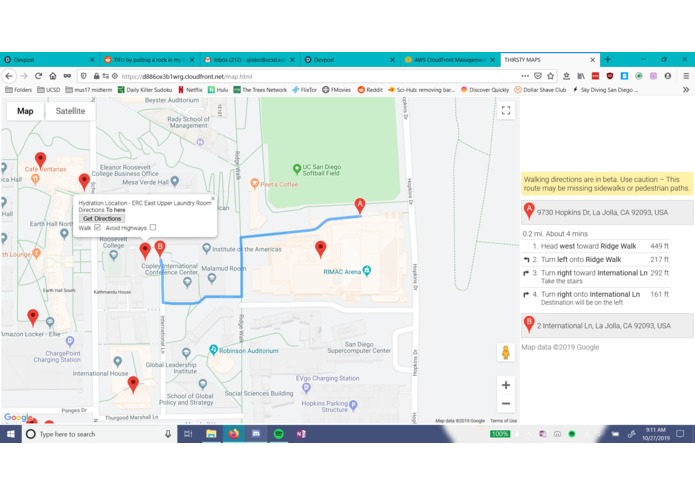Select destination address 2 International Ln
Screen dimensions: 695x494
point(606,326)
